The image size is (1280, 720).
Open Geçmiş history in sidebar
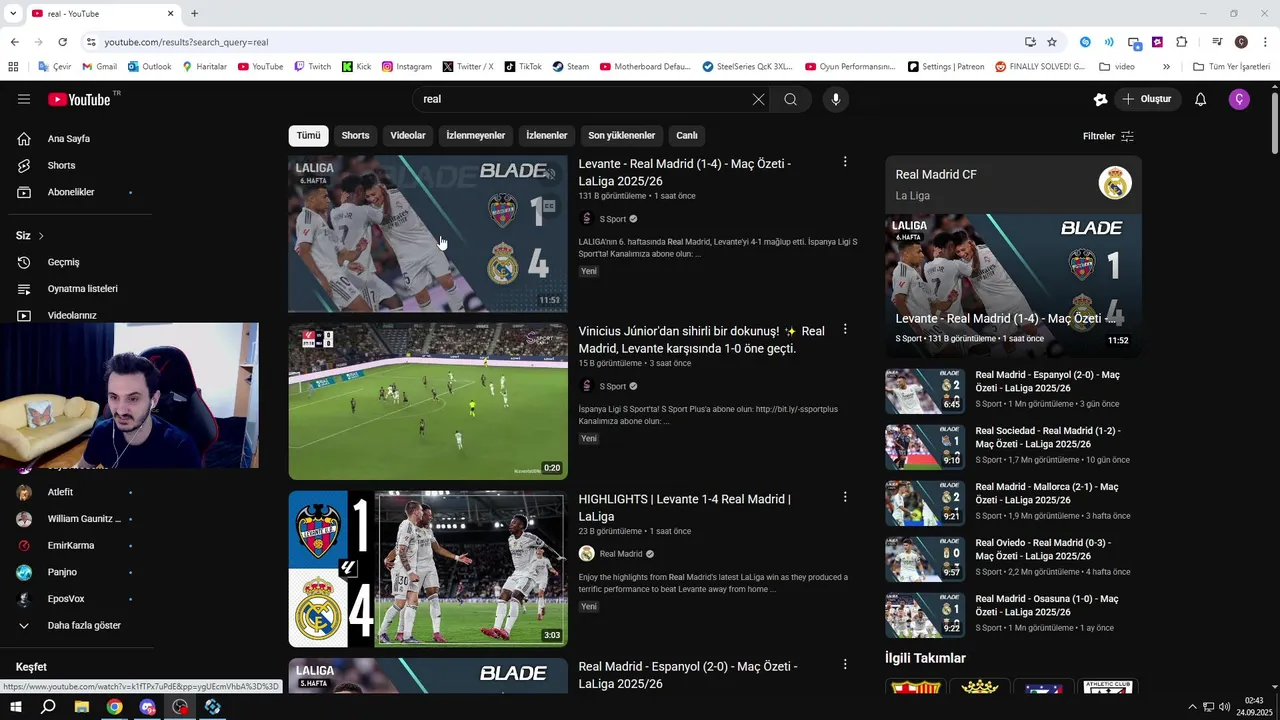pyautogui.click(x=63, y=262)
